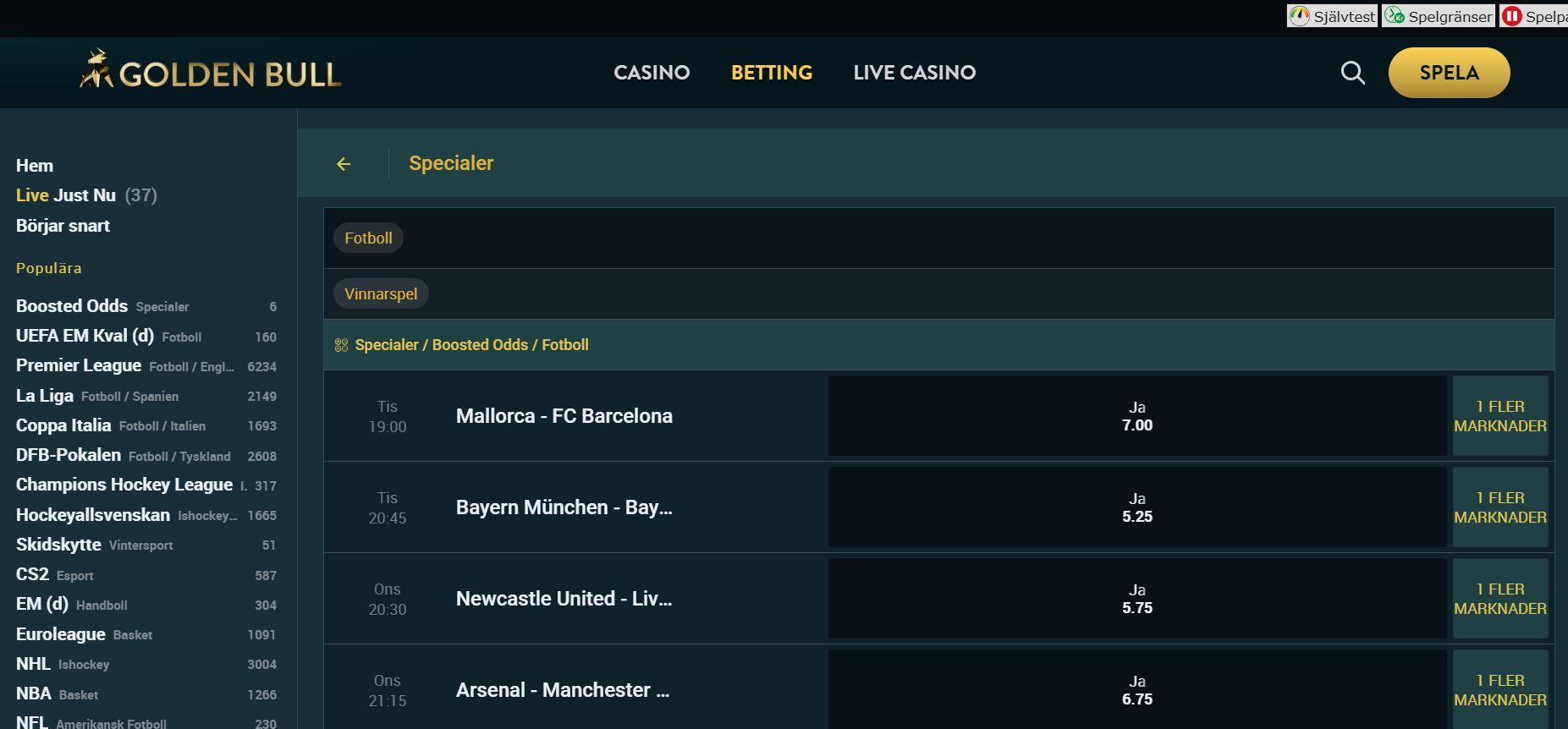Click the grid icon before Specialer breadcrumb
Image resolution: width=1568 pixels, height=729 pixels.
pyautogui.click(x=341, y=344)
